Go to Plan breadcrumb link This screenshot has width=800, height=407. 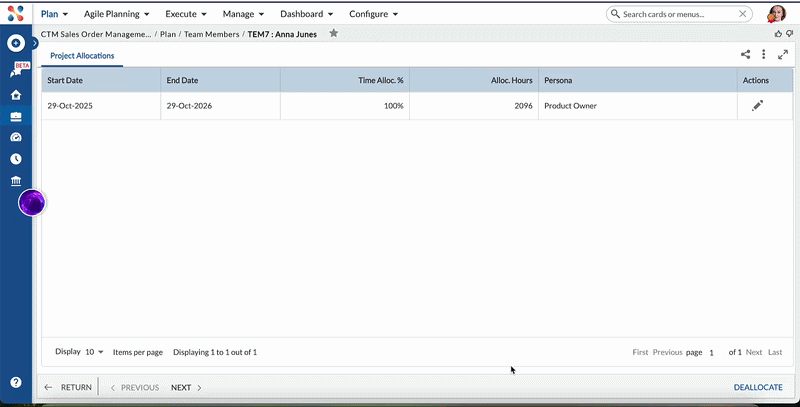(168, 34)
